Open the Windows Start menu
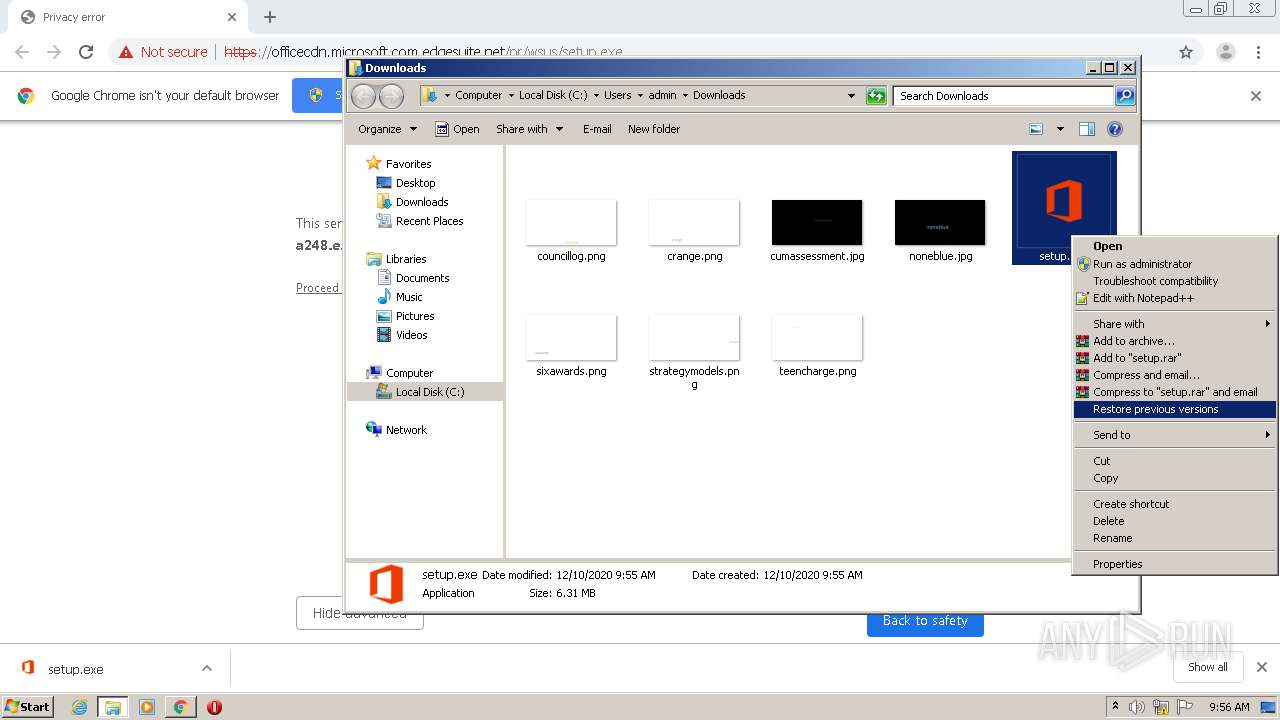 point(28,706)
